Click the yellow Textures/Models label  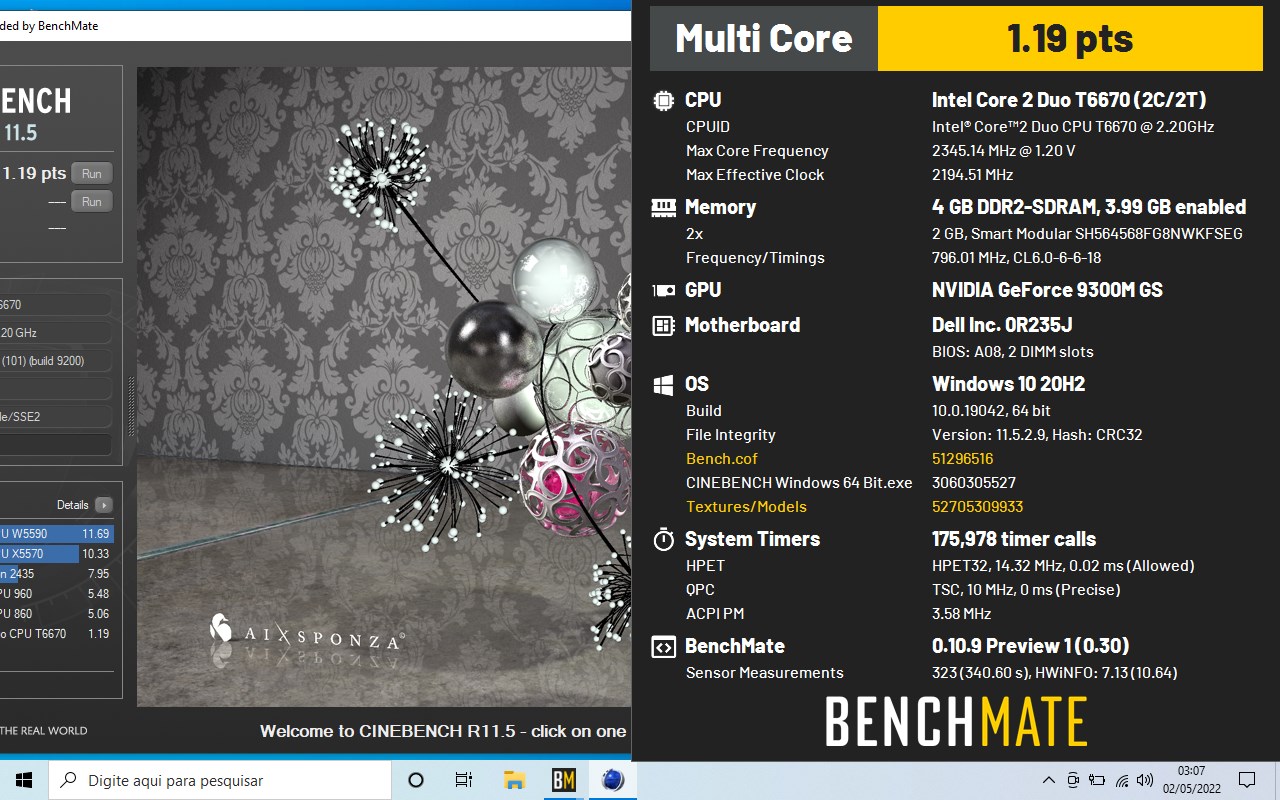[746, 507]
